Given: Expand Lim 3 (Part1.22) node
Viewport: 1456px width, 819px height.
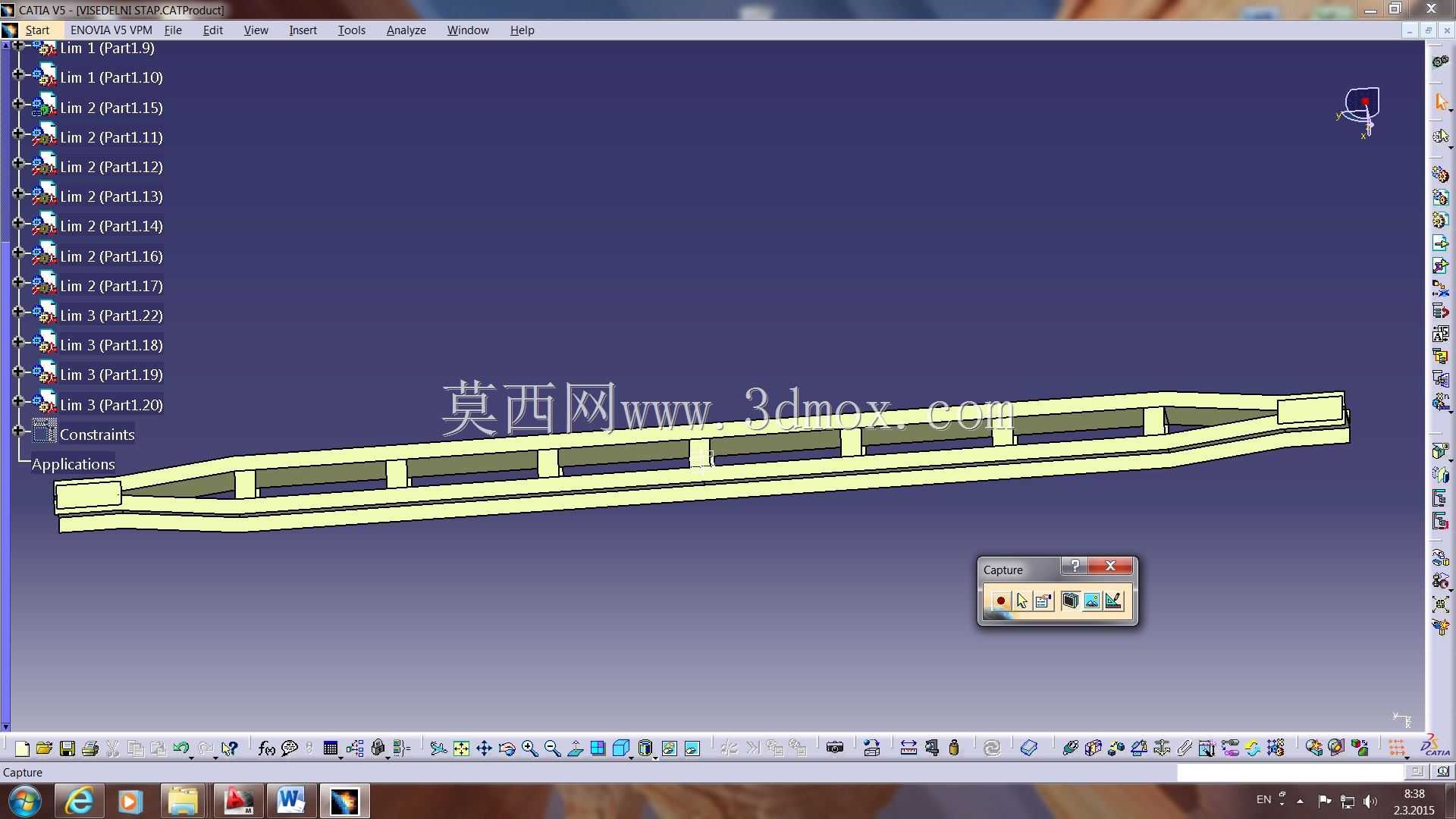Looking at the screenshot, I should (x=18, y=312).
